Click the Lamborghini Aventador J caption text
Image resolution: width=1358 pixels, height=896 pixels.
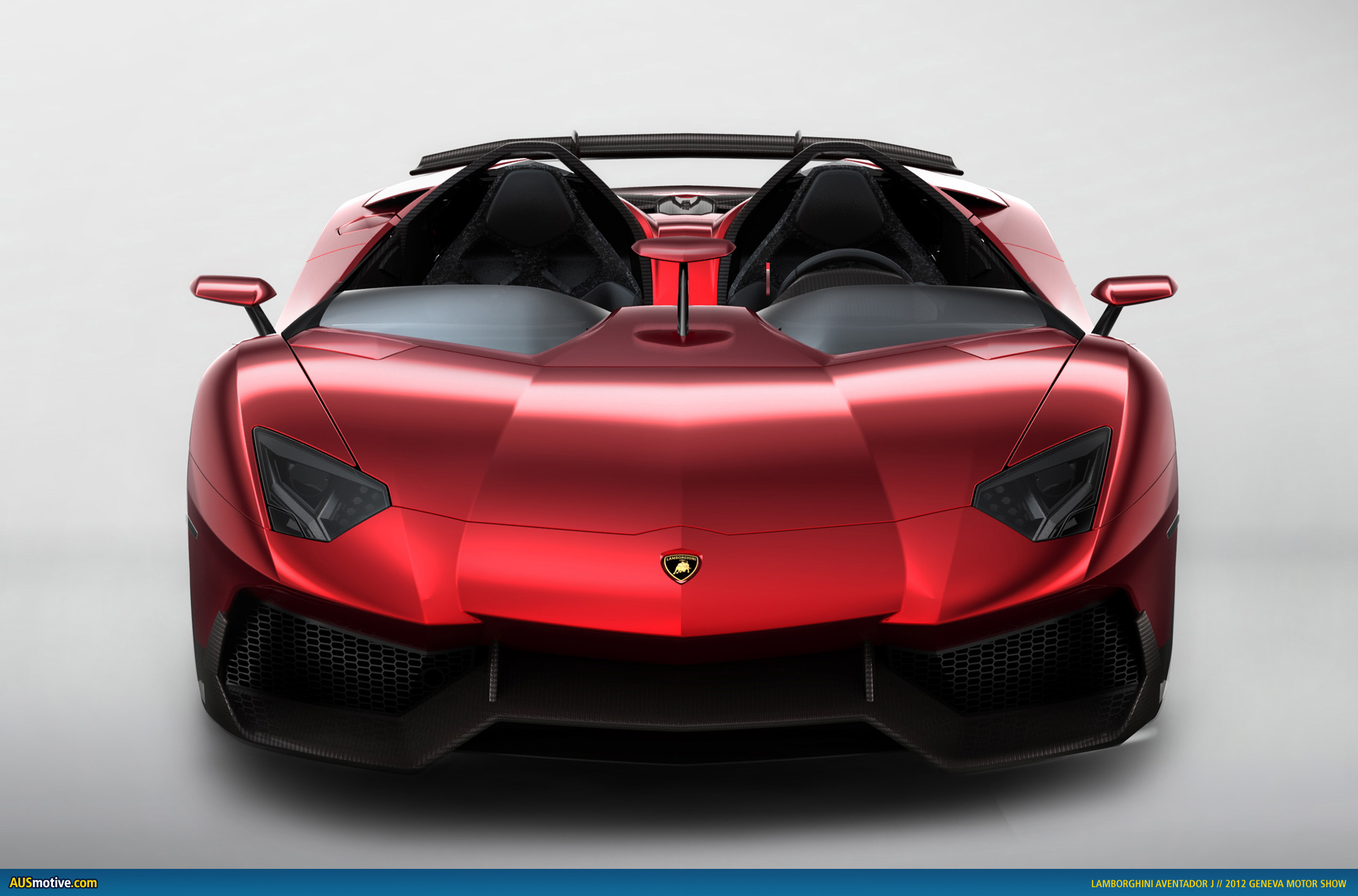[x=1152, y=884]
